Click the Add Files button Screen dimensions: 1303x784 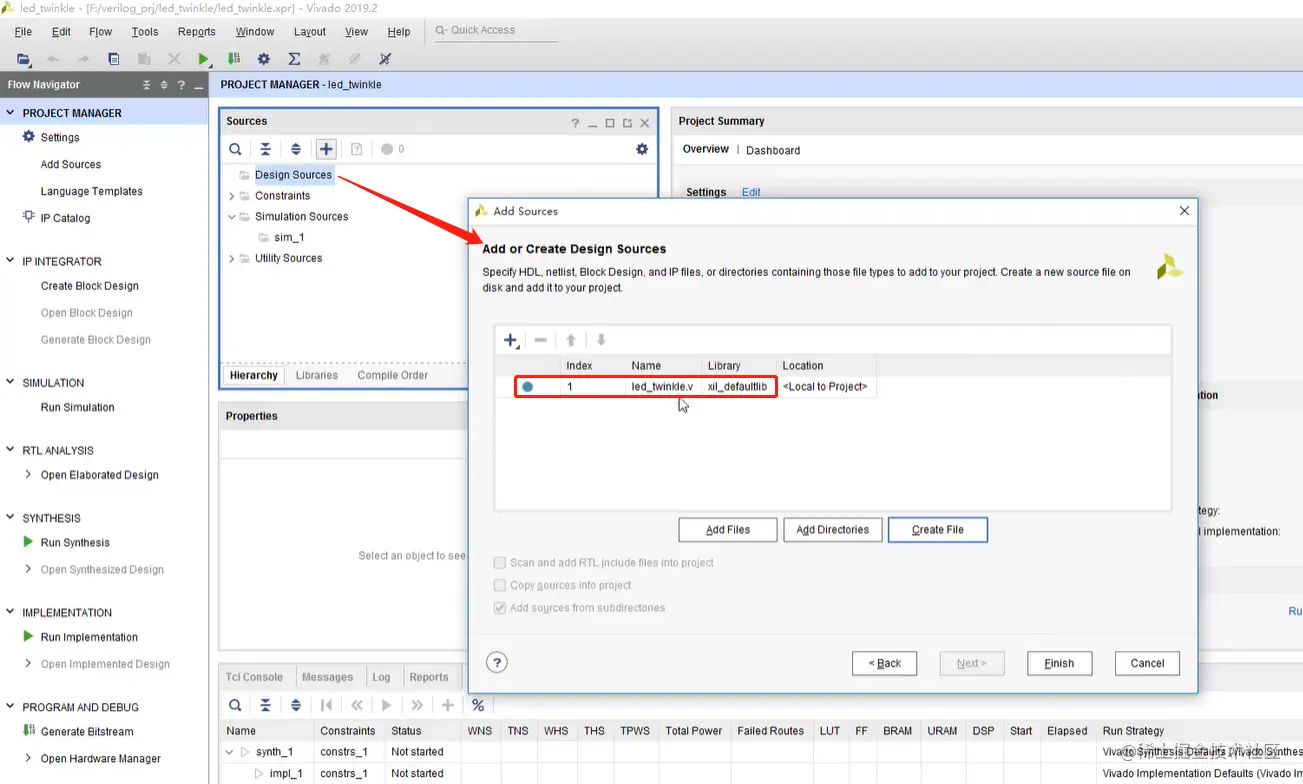point(728,530)
